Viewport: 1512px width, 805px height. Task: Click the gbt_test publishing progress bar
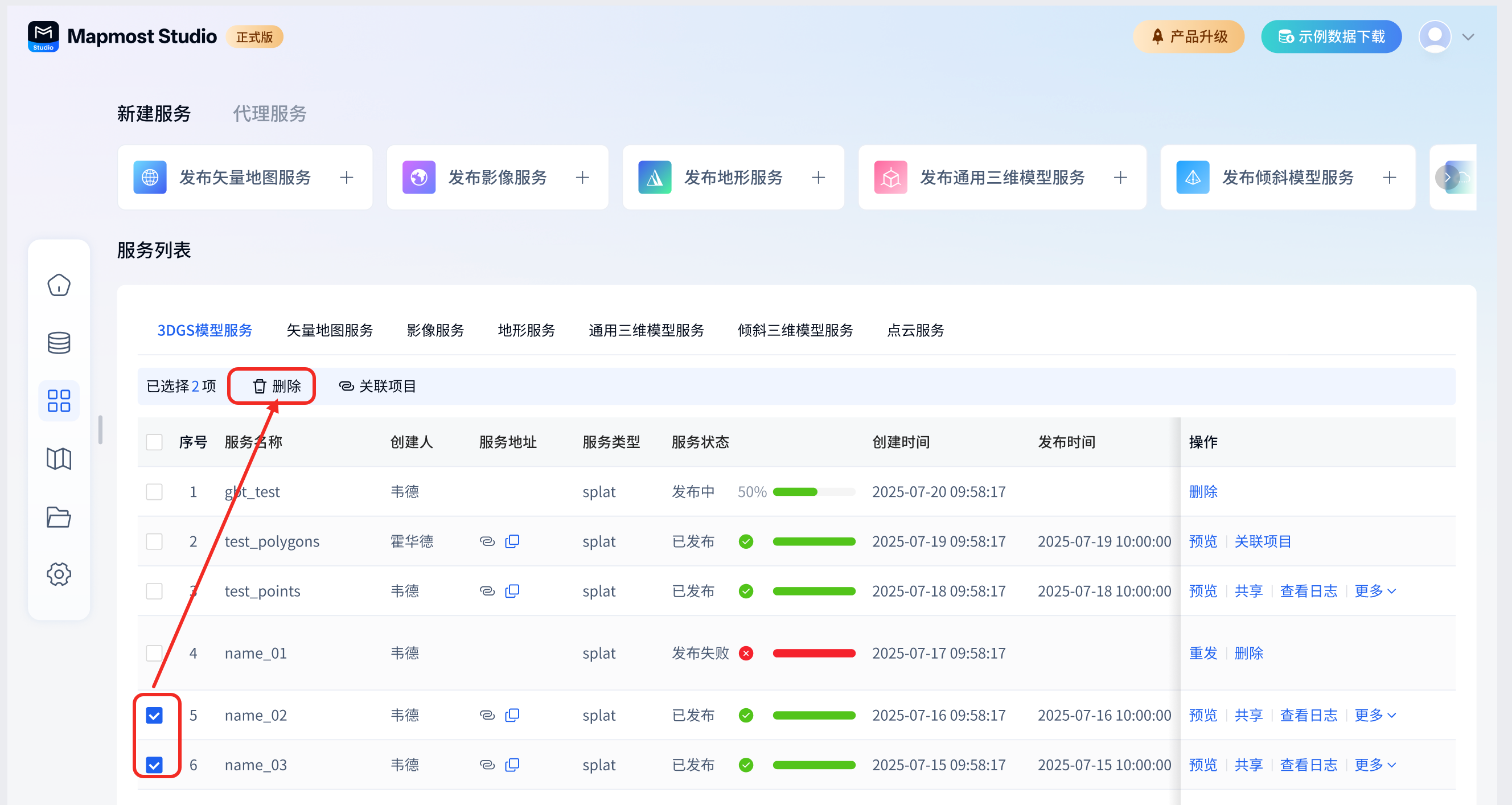pyautogui.click(x=813, y=491)
